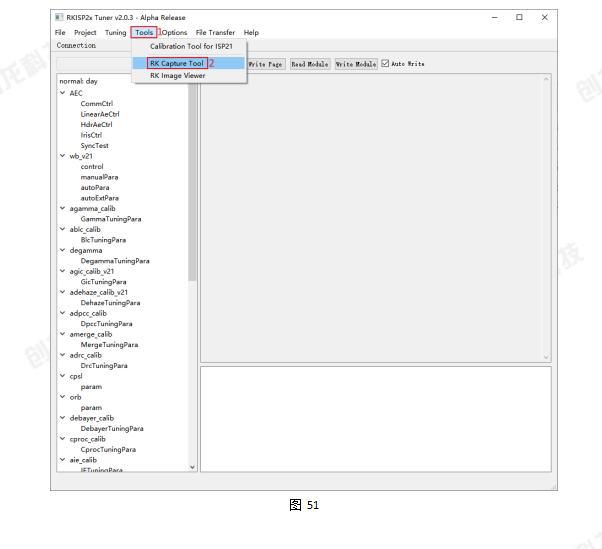Open the Tuning menu

[x=116, y=33]
